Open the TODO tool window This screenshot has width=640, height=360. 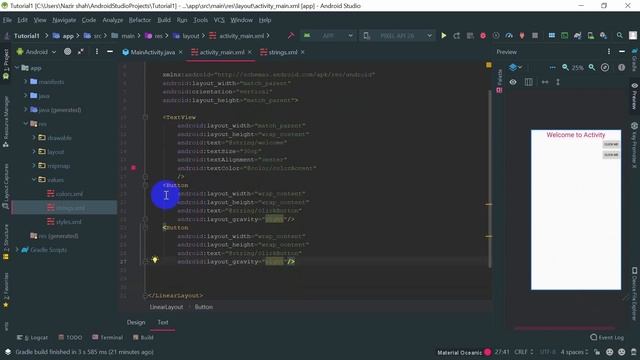pyautogui.click(x=70, y=338)
